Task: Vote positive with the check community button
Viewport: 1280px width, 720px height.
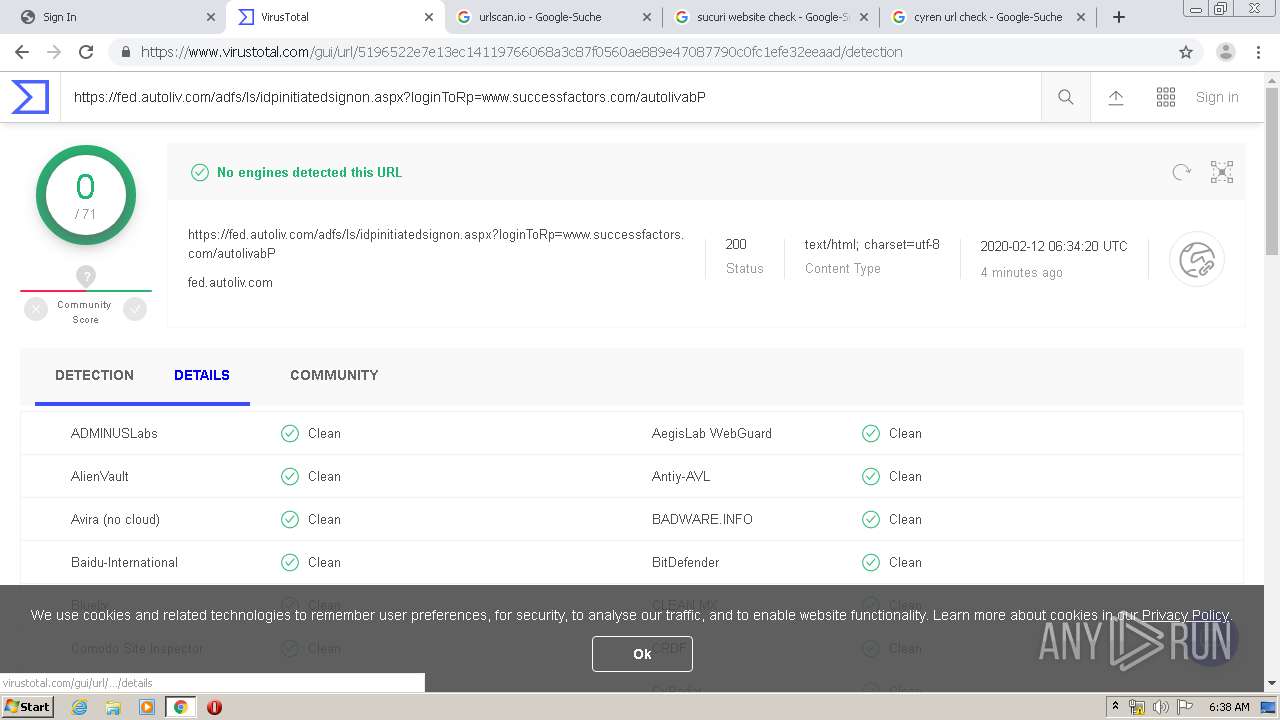Action: coord(135,310)
